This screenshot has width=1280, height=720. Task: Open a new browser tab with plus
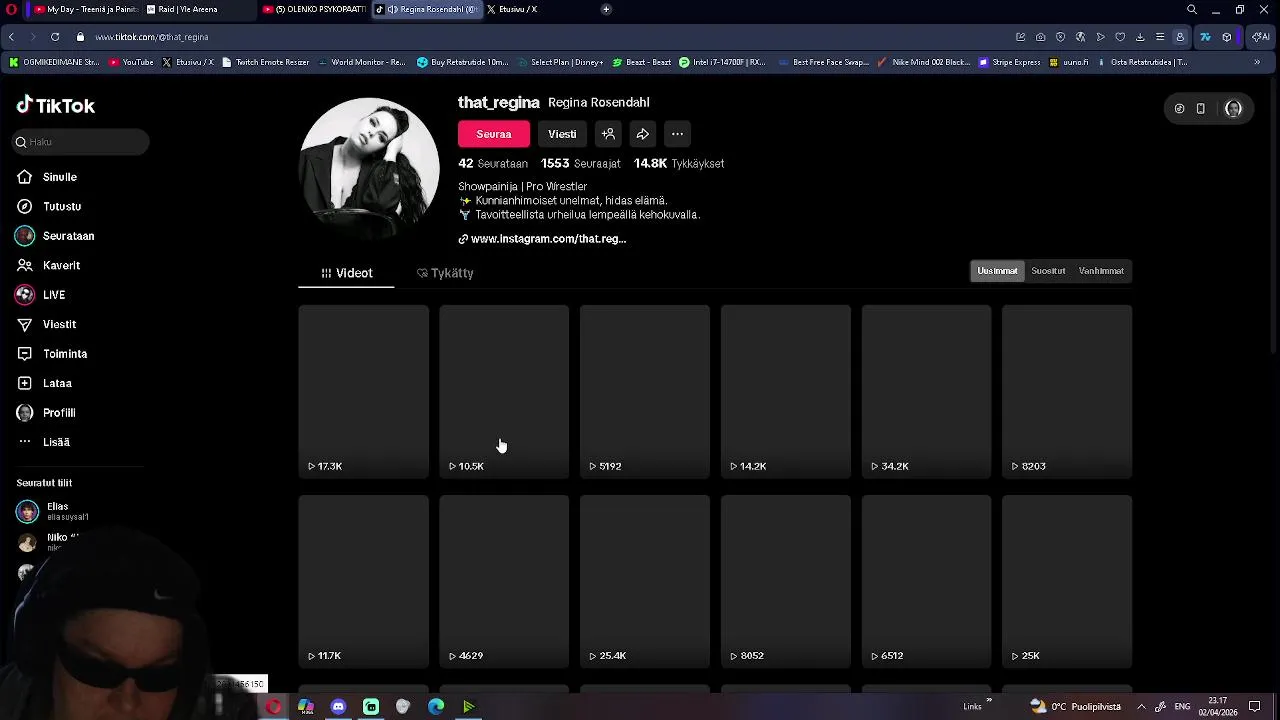click(x=606, y=9)
